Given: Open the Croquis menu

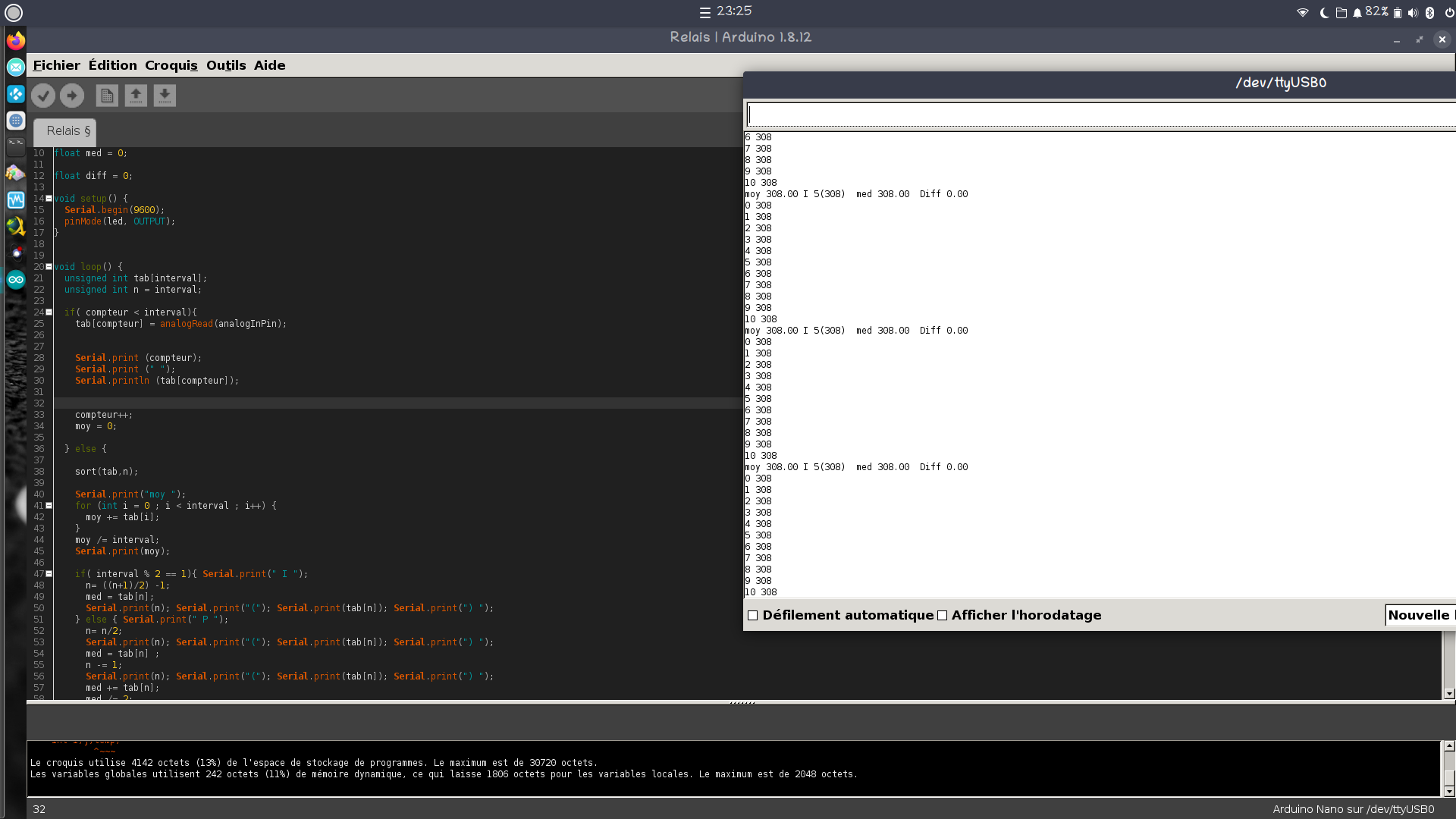Looking at the screenshot, I should click(171, 65).
